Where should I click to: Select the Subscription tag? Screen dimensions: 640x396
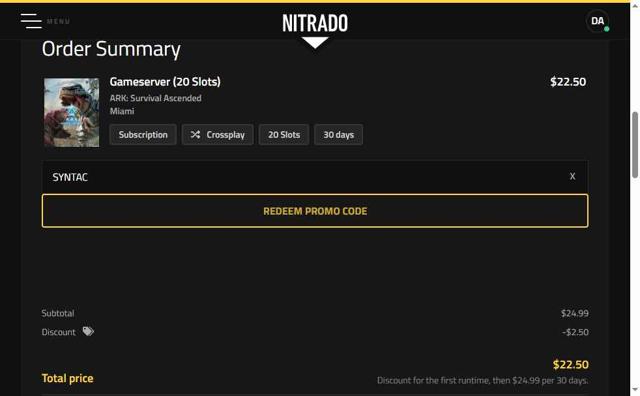pyautogui.click(x=143, y=135)
